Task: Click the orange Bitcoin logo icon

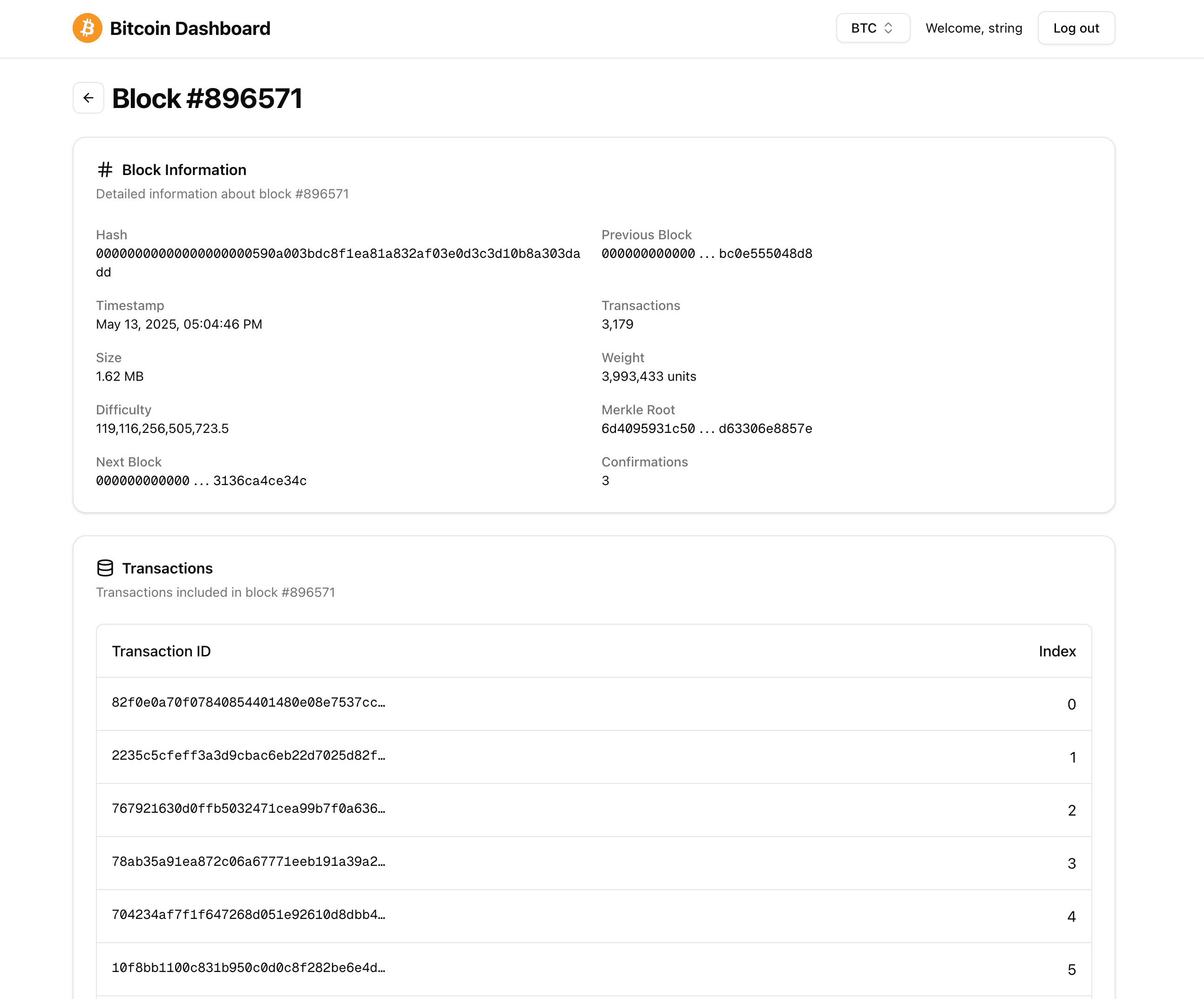Action: (87, 28)
